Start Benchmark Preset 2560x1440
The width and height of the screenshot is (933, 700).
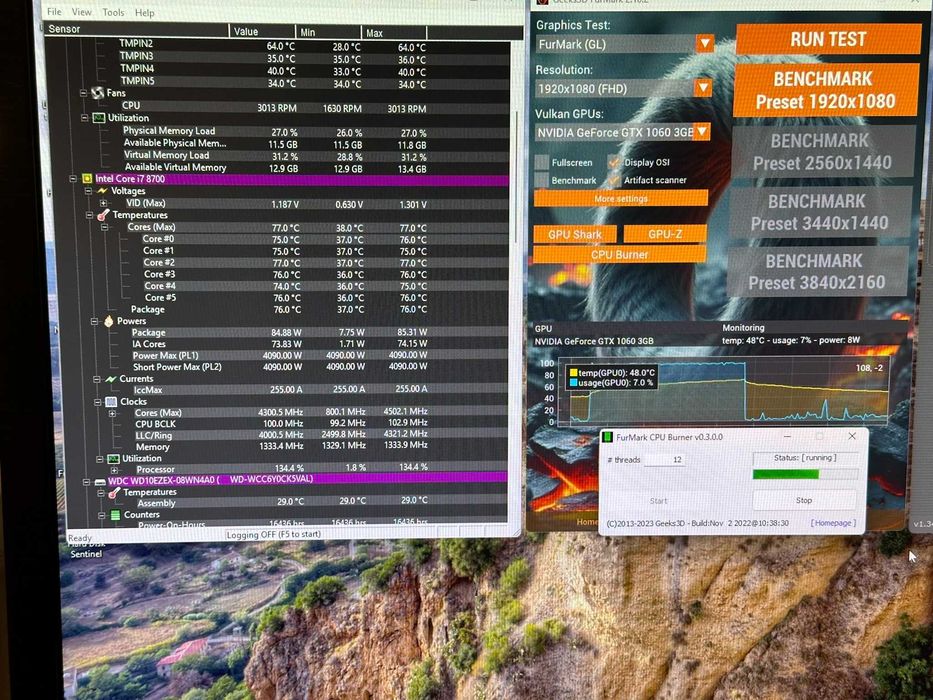(823, 152)
